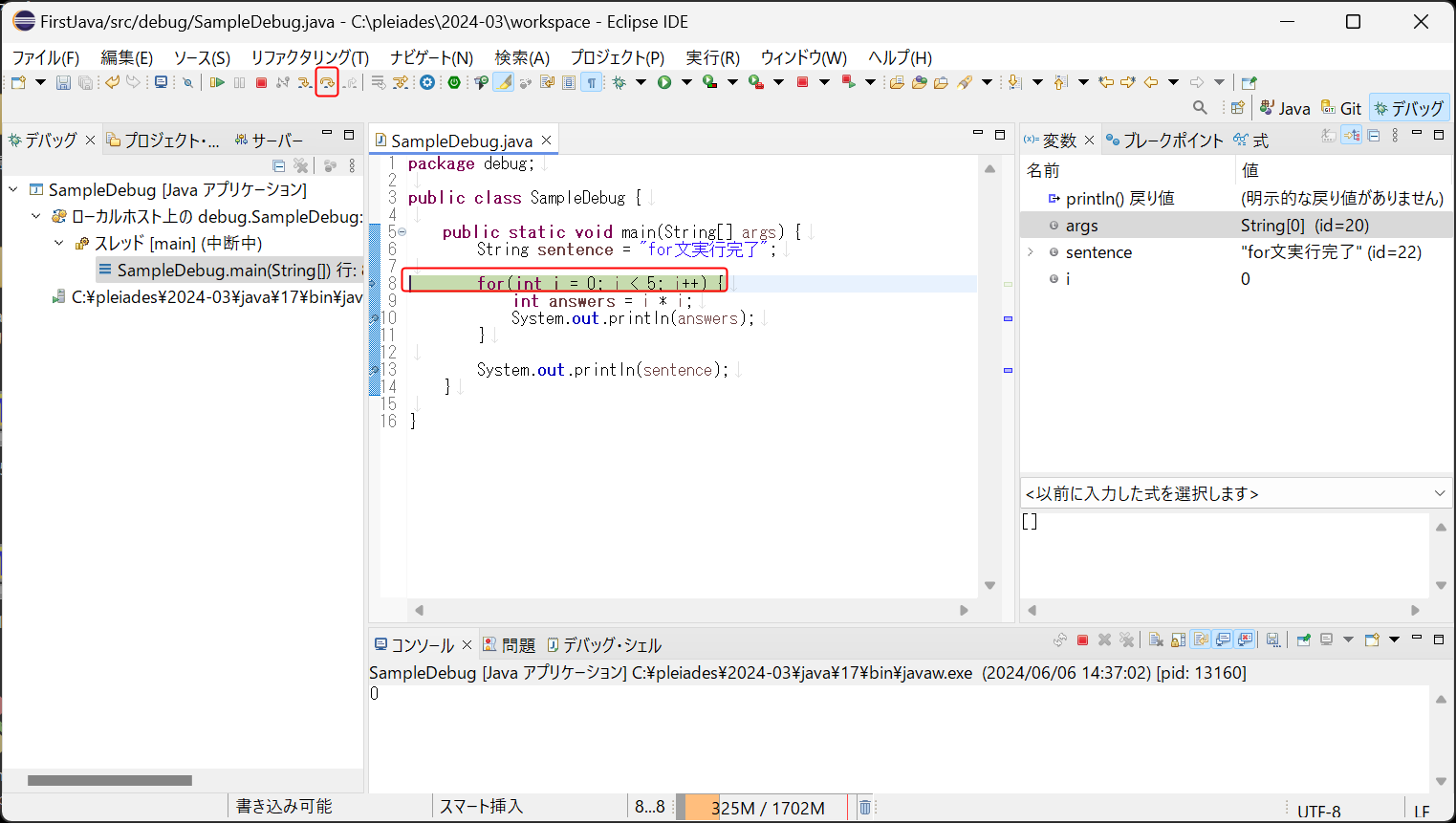The width and height of the screenshot is (1456, 824).
Task: Click the Save disk icon in toolbar
Action: click(x=63, y=82)
